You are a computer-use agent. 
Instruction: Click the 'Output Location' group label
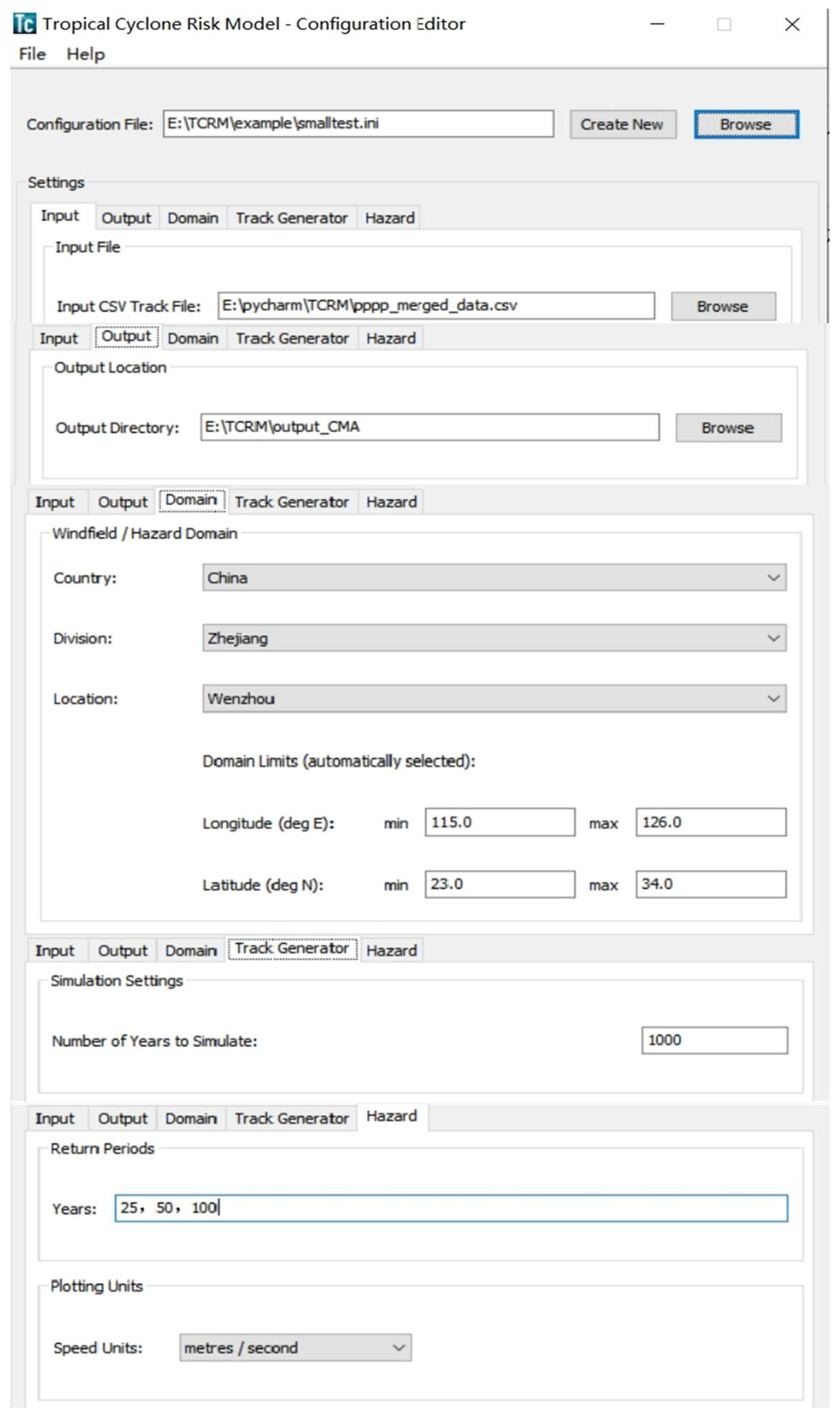pos(110,368)
